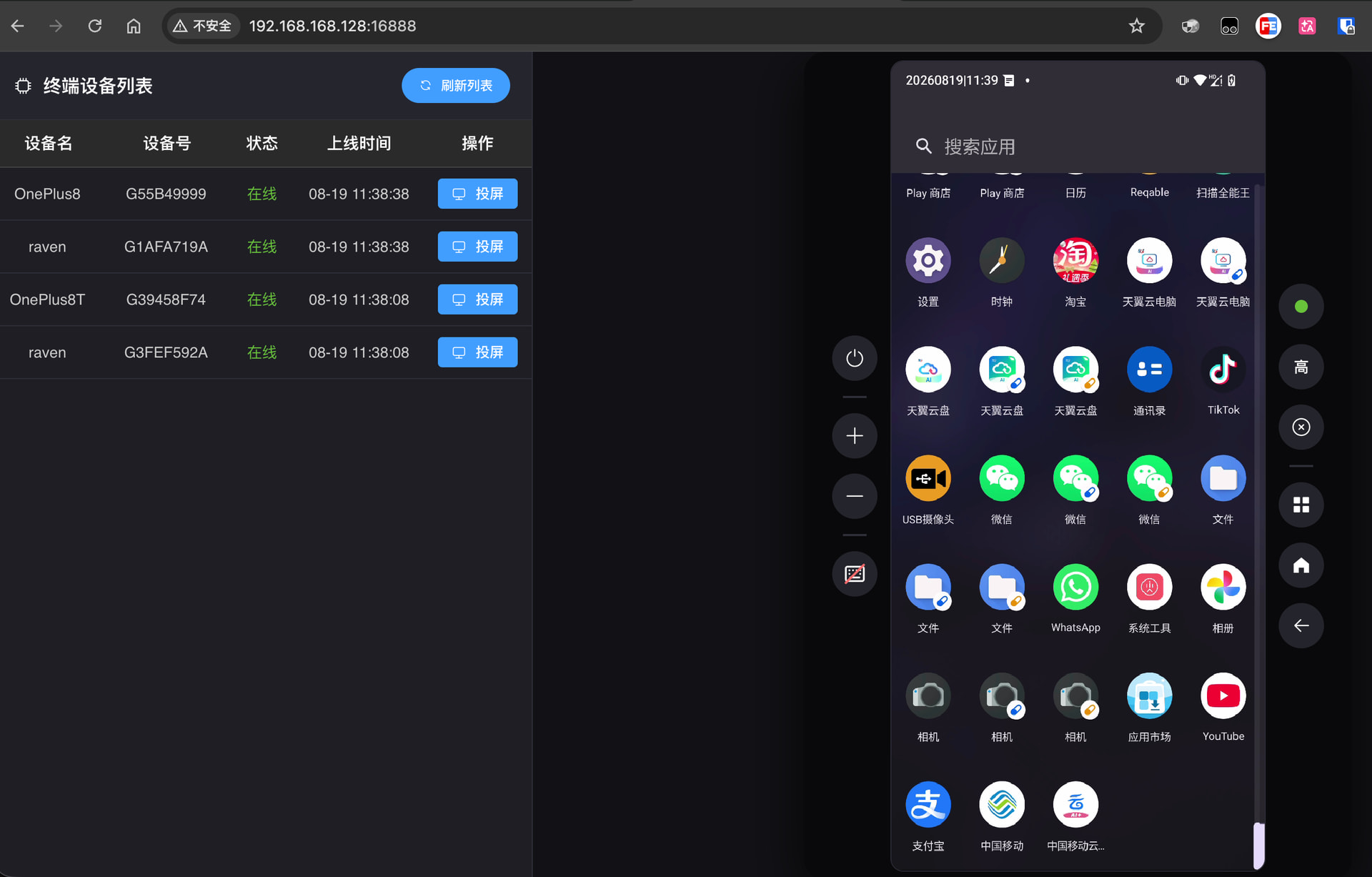
Task: Toggle the crossed-out keyboard input button
Action: pyautogui.click(x=855, y=574)
